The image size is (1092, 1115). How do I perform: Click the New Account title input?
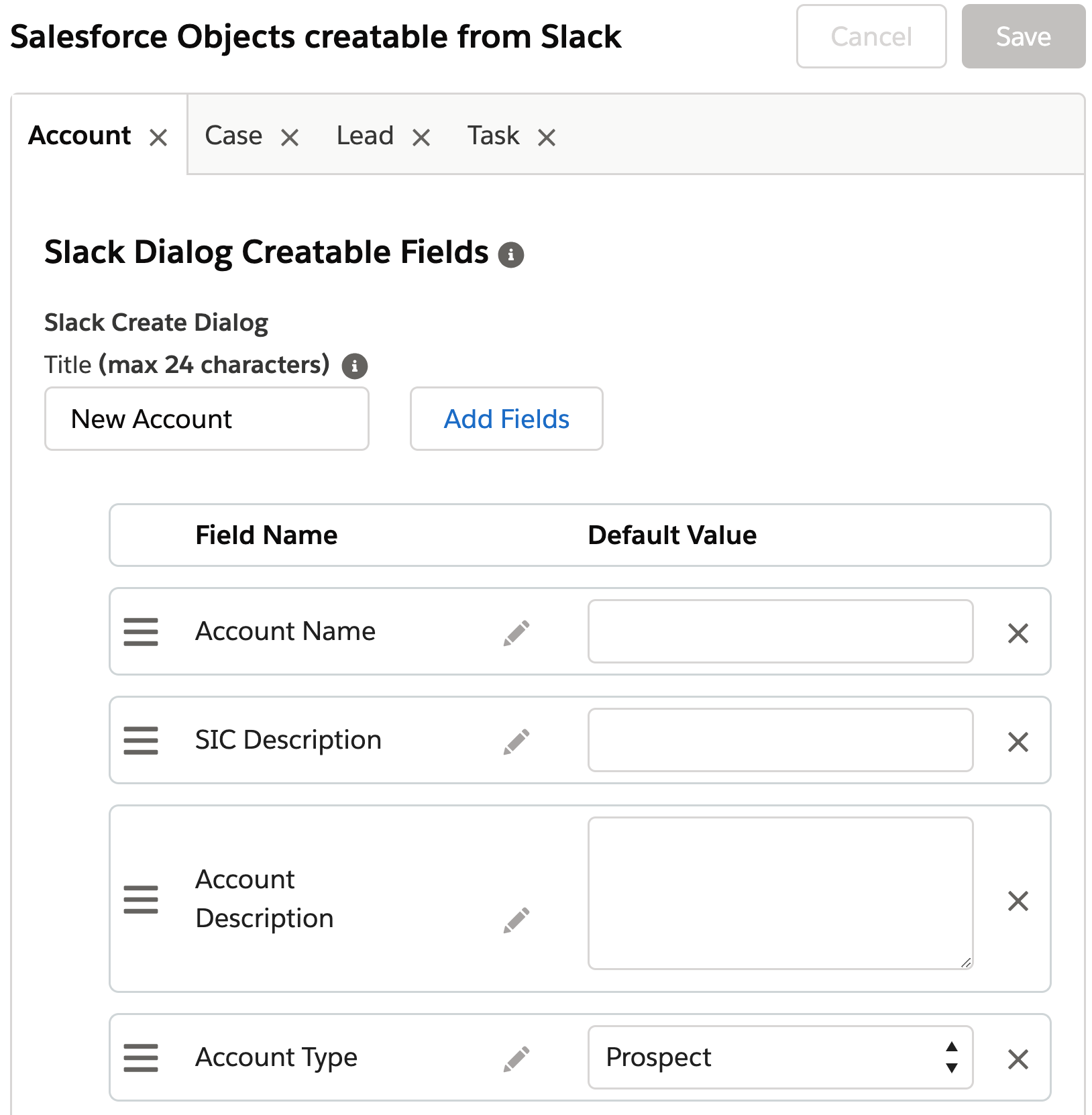click(207, 419)
